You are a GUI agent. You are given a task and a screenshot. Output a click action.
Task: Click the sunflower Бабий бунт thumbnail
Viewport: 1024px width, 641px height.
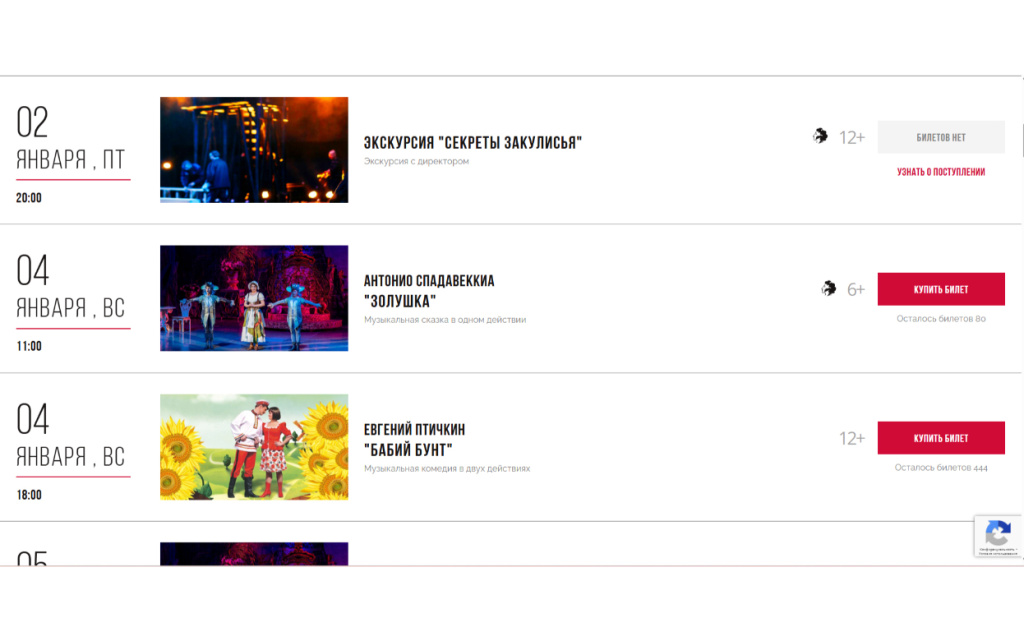click(254, 447)
